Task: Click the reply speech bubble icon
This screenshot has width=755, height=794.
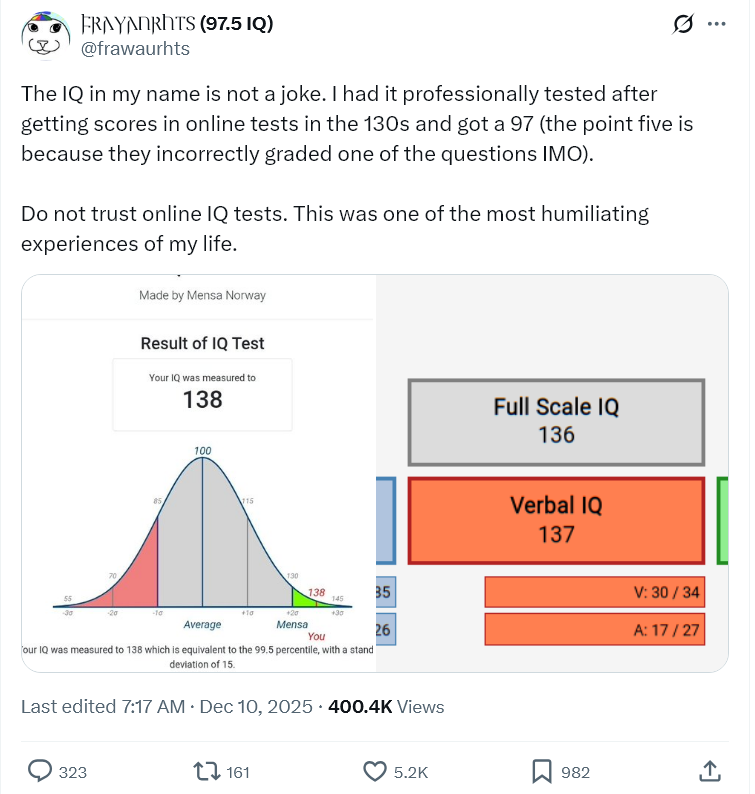Action: [40, 771]
